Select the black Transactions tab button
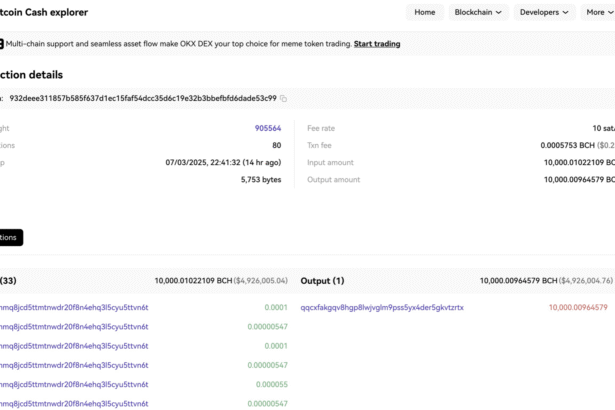615x410 pixels. point(10,238)
